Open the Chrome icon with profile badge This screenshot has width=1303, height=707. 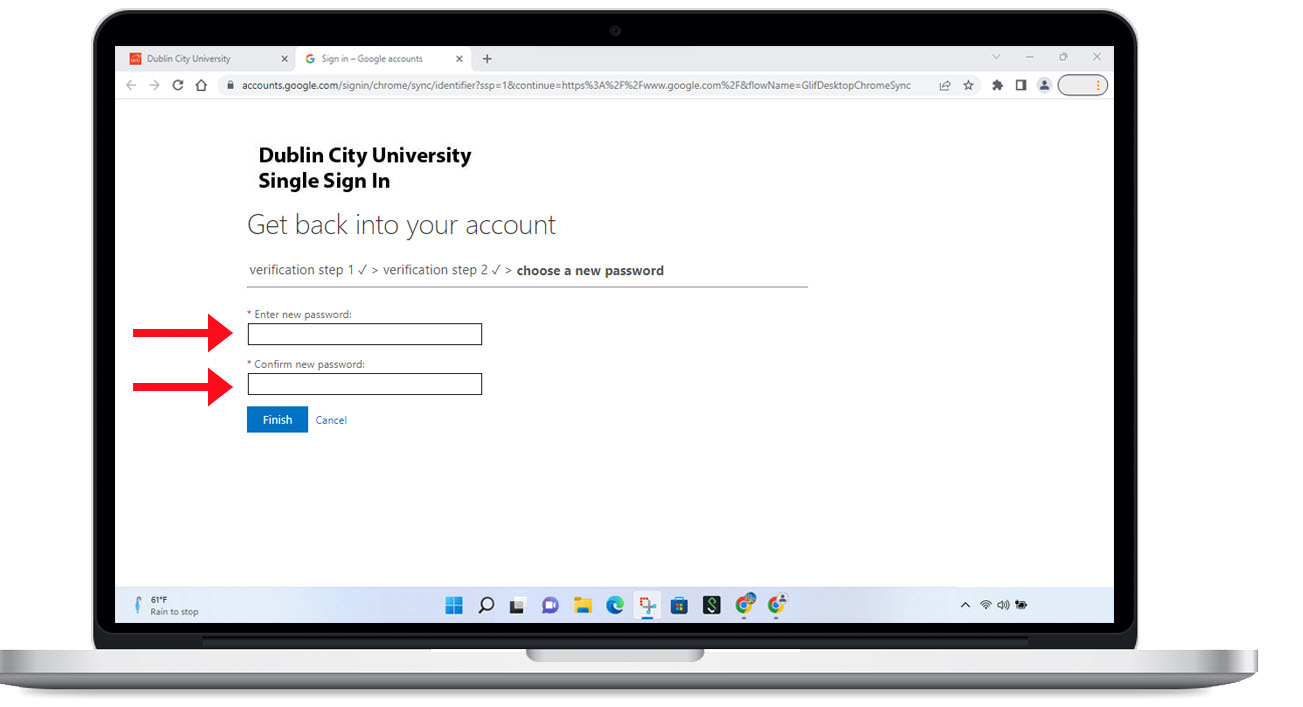(776, 604)
